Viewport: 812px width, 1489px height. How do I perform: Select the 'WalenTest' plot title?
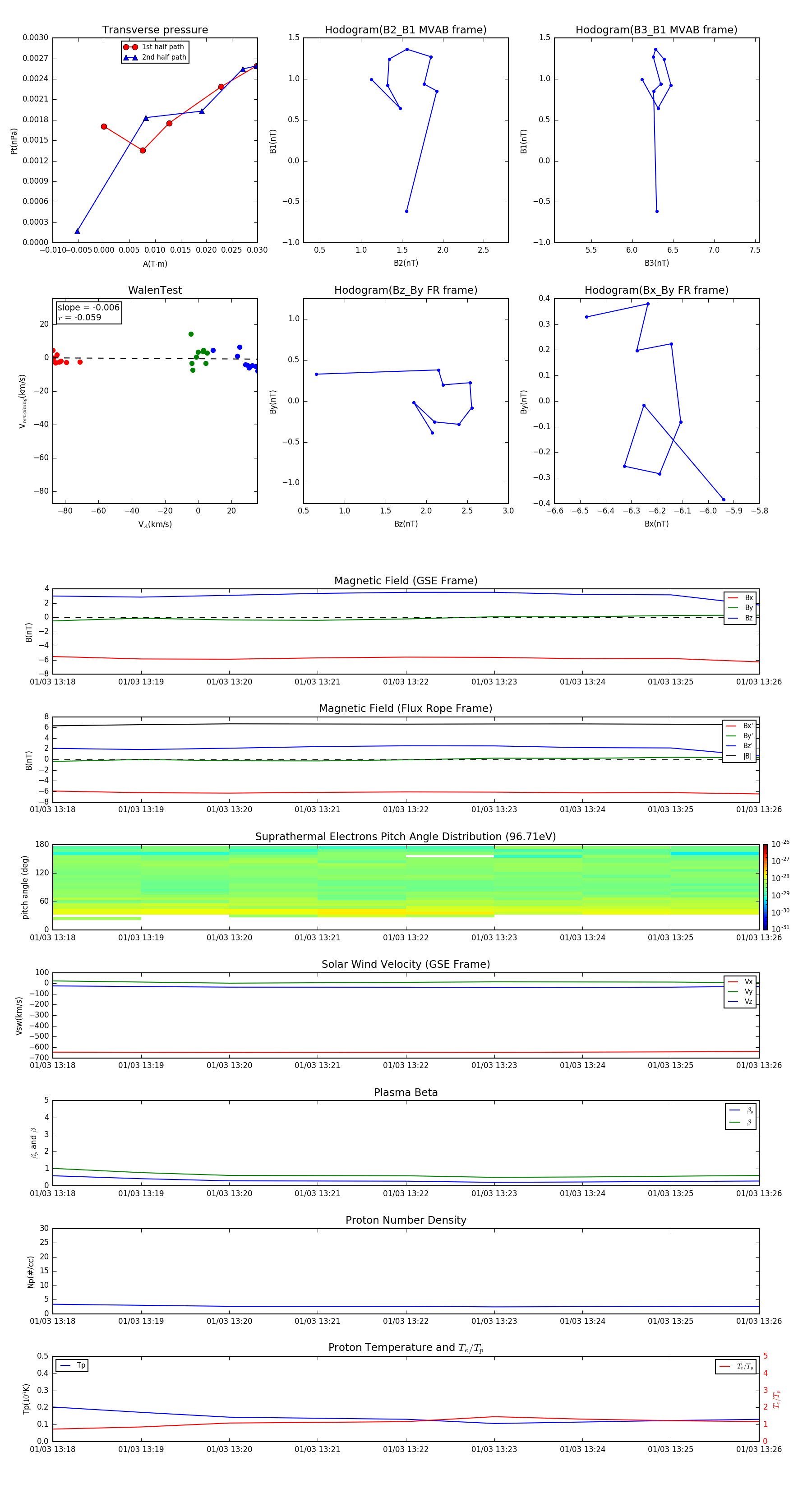(155, 290)
